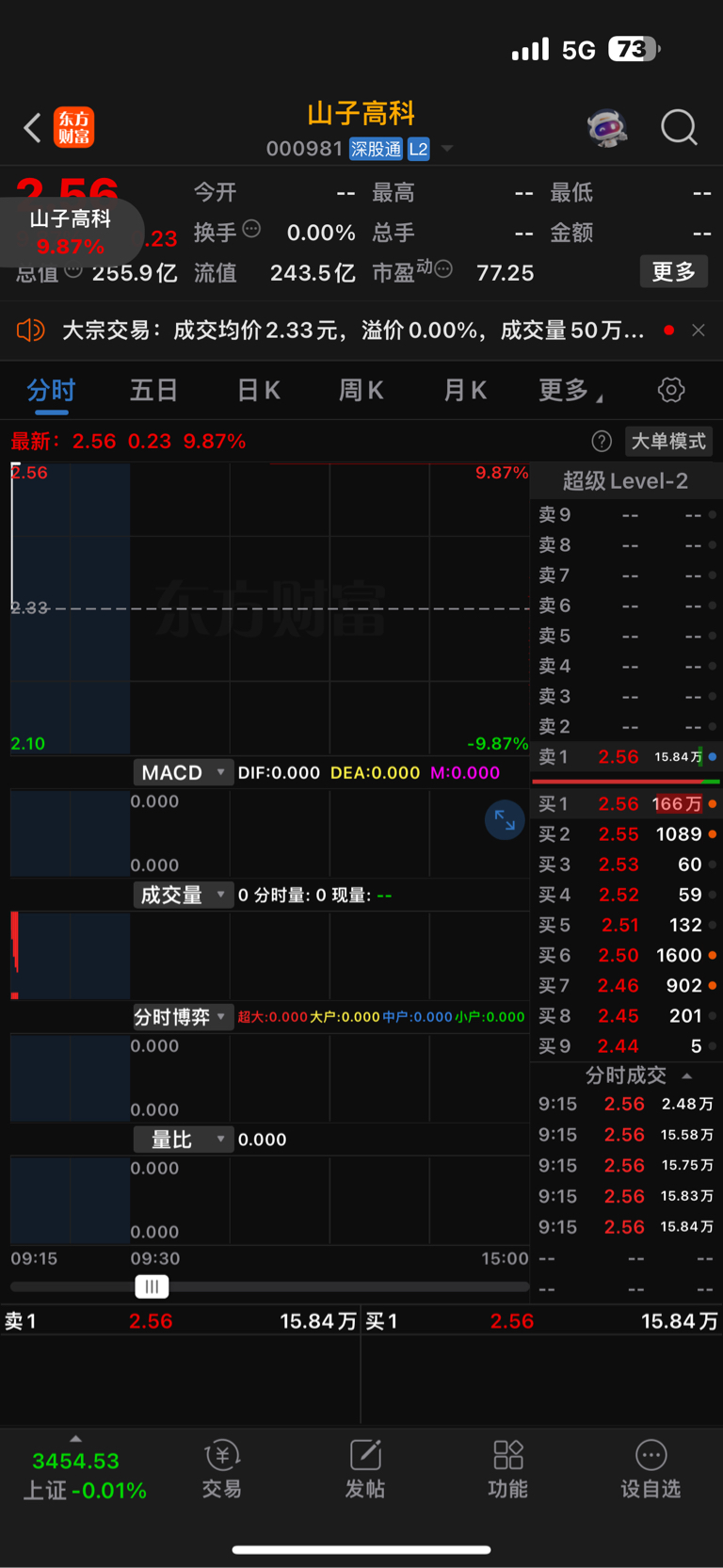Tap the 买1 order row 166万
Image resolution: width=723 pixels, height=1568 pixels.
point(626,804)
